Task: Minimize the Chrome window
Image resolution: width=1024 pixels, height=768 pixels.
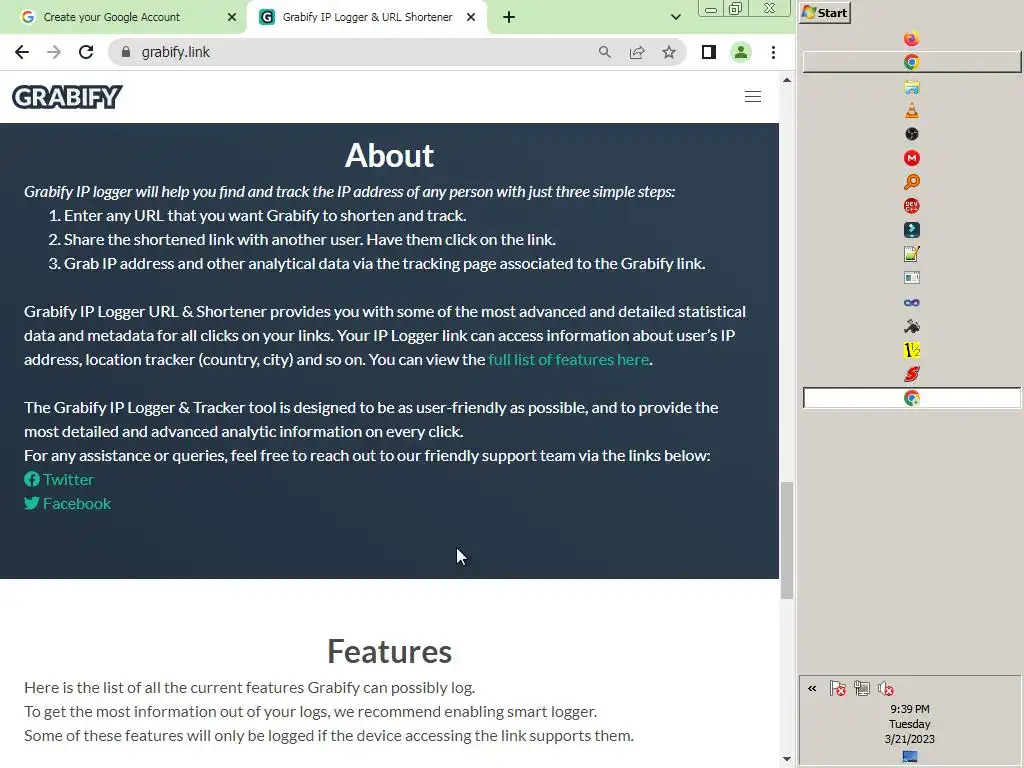Action: (711, 9)
